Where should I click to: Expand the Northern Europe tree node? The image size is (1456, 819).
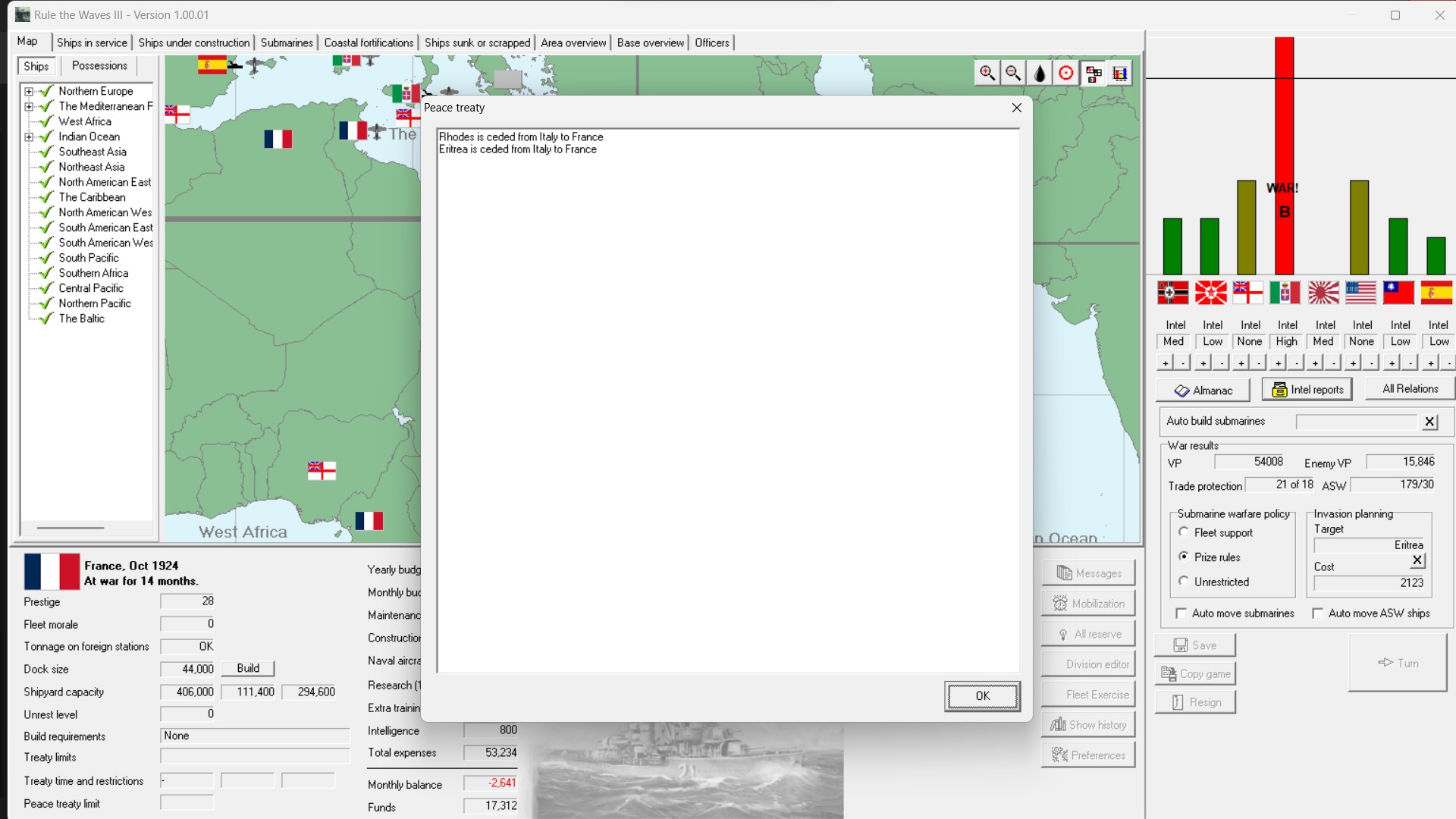coord(29,91)
